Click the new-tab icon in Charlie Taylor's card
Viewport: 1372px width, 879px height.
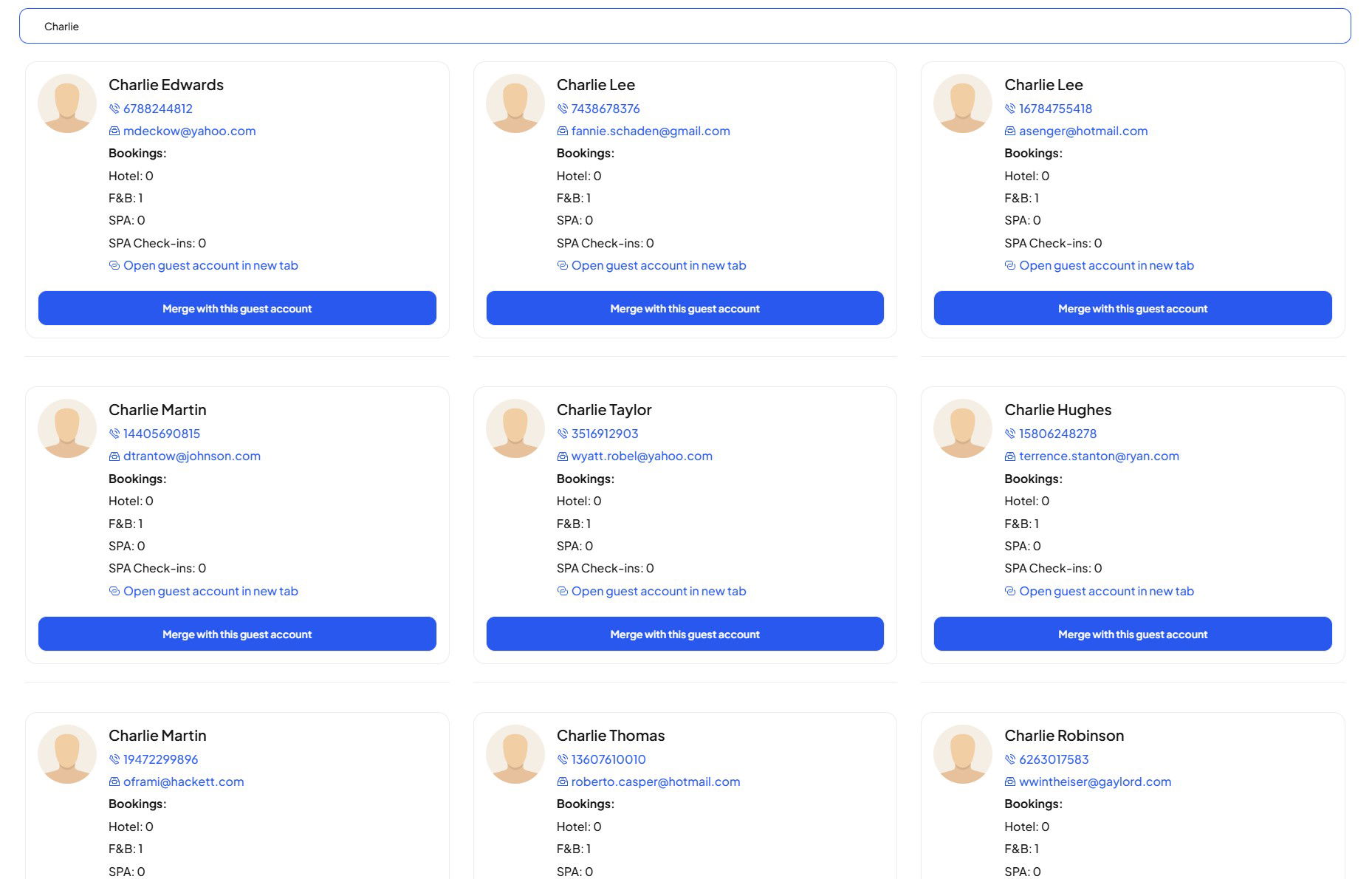pyautogui.click(x=562, y=591)
